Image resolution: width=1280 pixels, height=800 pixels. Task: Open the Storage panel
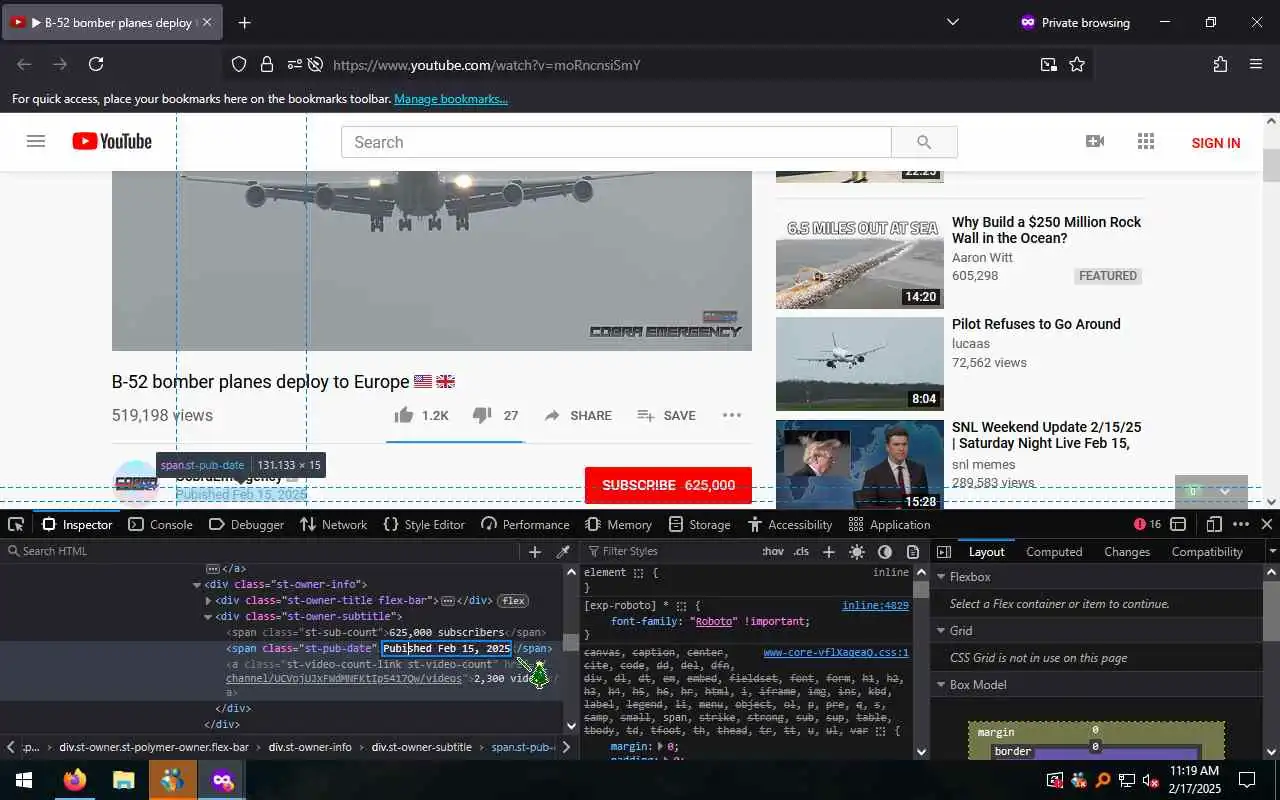tap(700, 524)
